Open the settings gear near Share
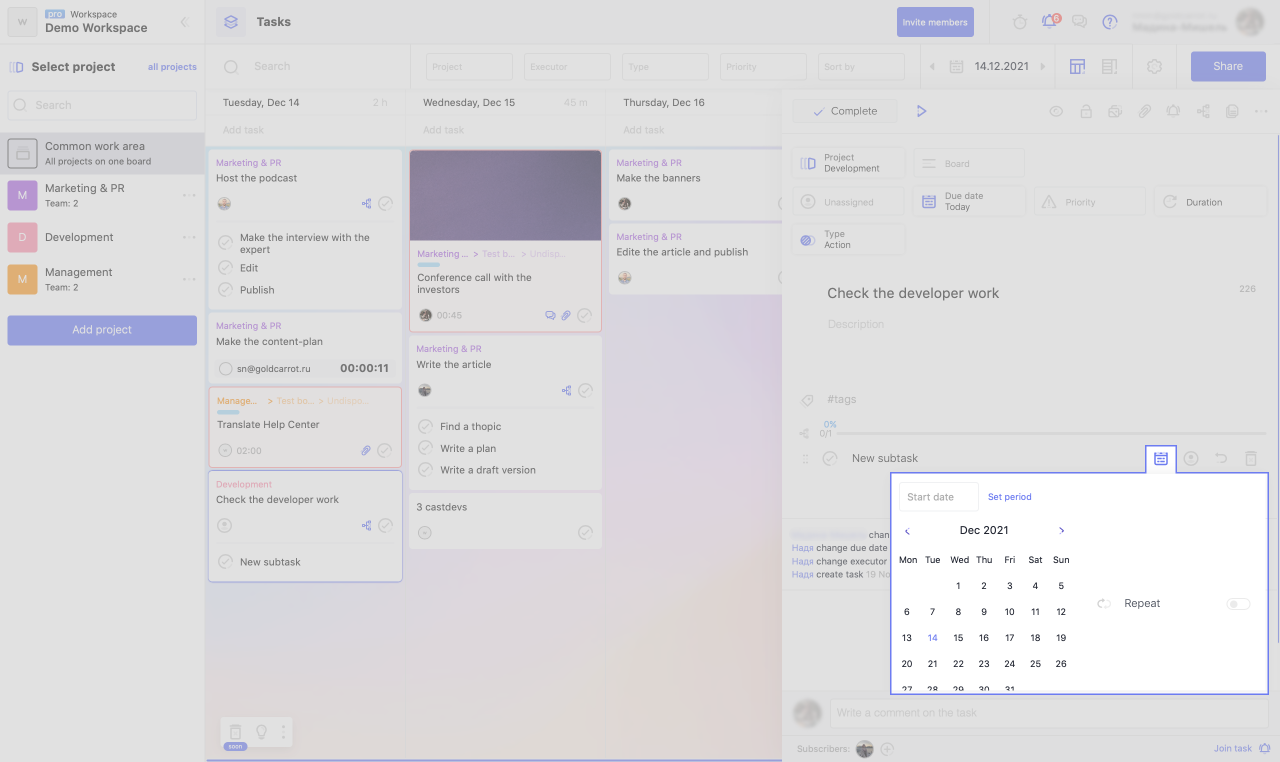 coord(1154,67)
